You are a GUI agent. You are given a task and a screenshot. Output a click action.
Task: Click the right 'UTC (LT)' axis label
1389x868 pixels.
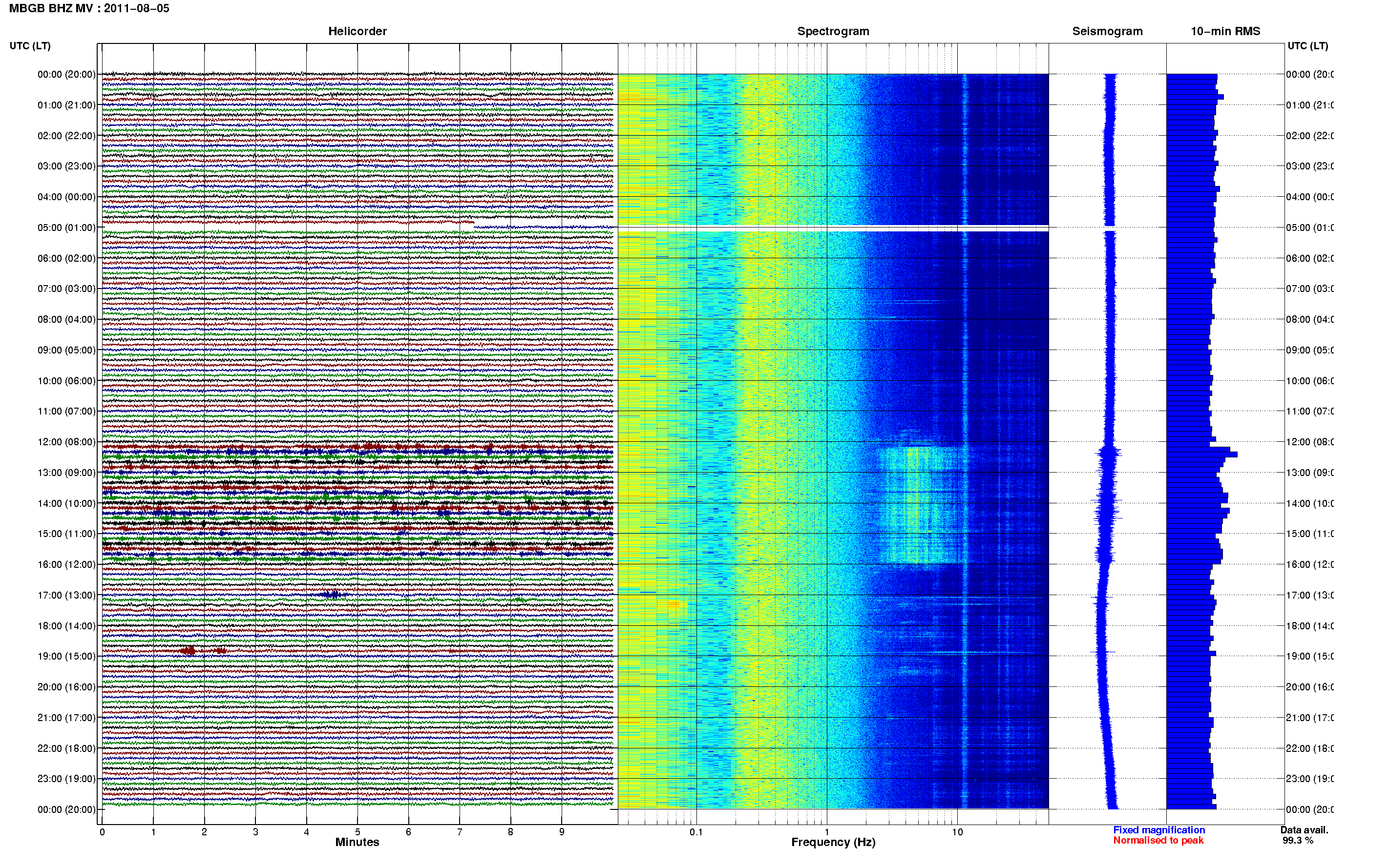[x=1307, y=46]
